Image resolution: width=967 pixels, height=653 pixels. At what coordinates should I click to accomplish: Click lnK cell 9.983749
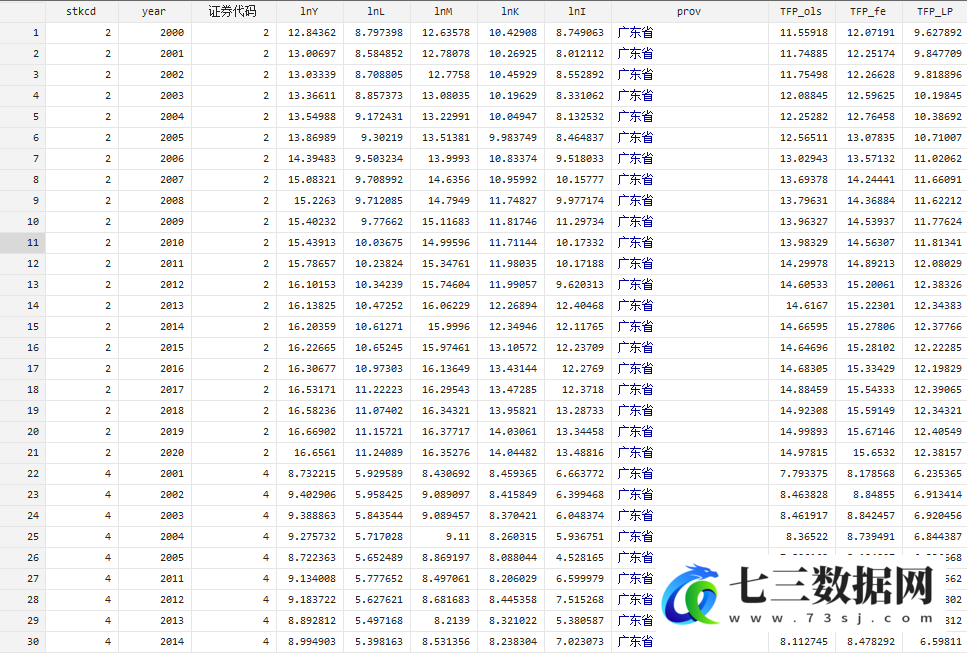click(x=512, y=138)
